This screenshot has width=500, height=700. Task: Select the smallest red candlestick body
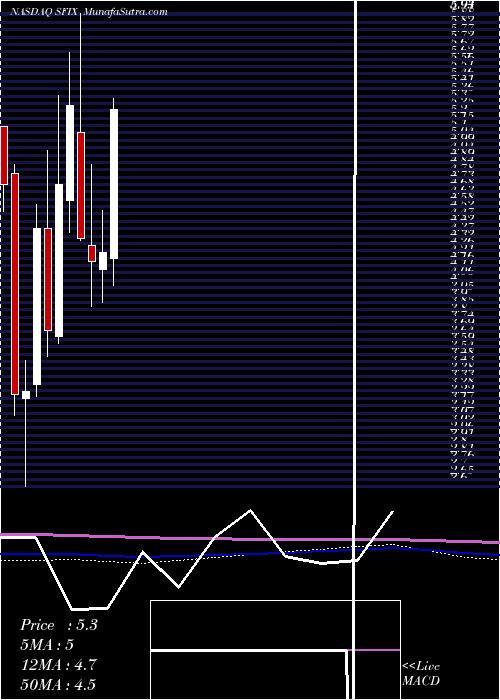pyautogui.click(x=92, y=253)
